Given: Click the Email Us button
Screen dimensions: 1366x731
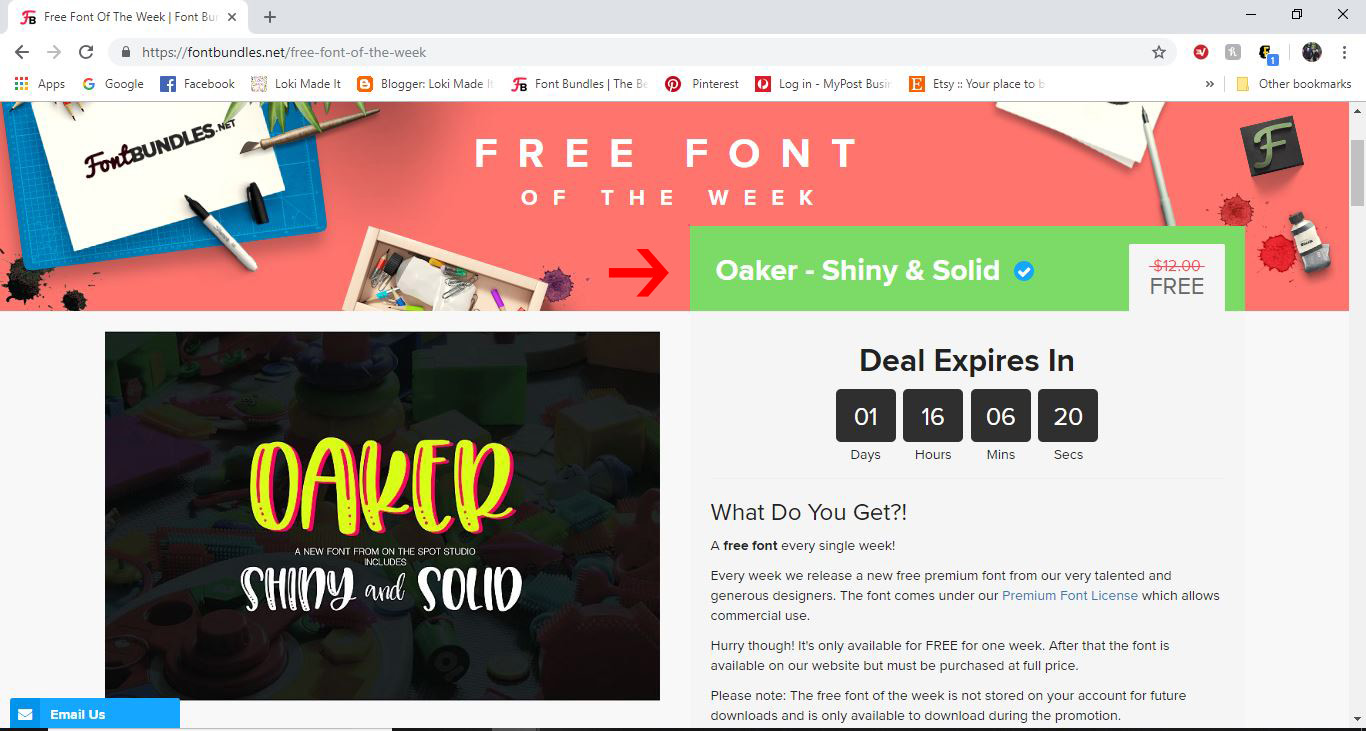Looking at the screenshot, I should click(95, 714).
